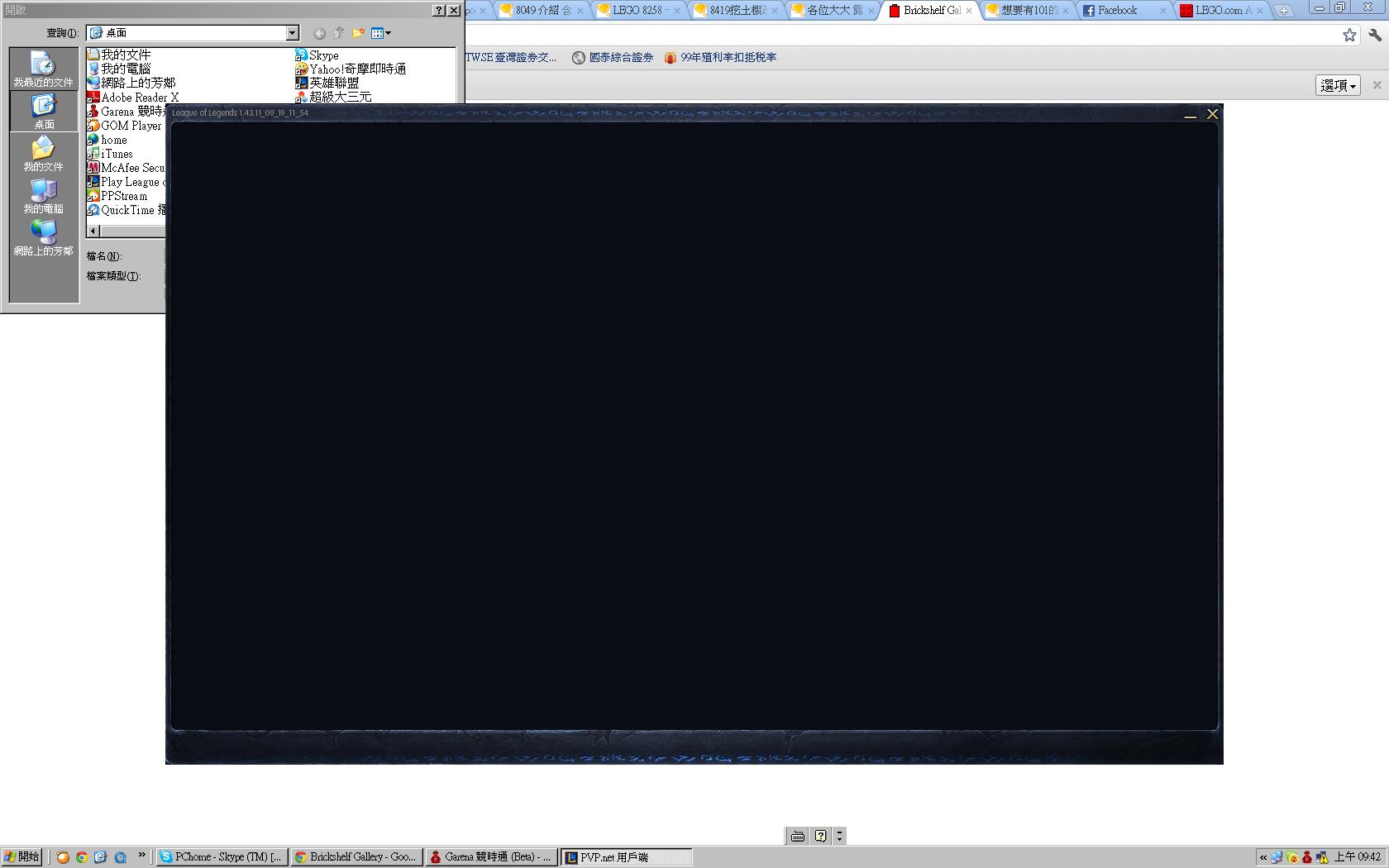Open 我的電腦 in the dialog places bar
The height and width of the screenshot is (868, 1389).
point(44,196)
